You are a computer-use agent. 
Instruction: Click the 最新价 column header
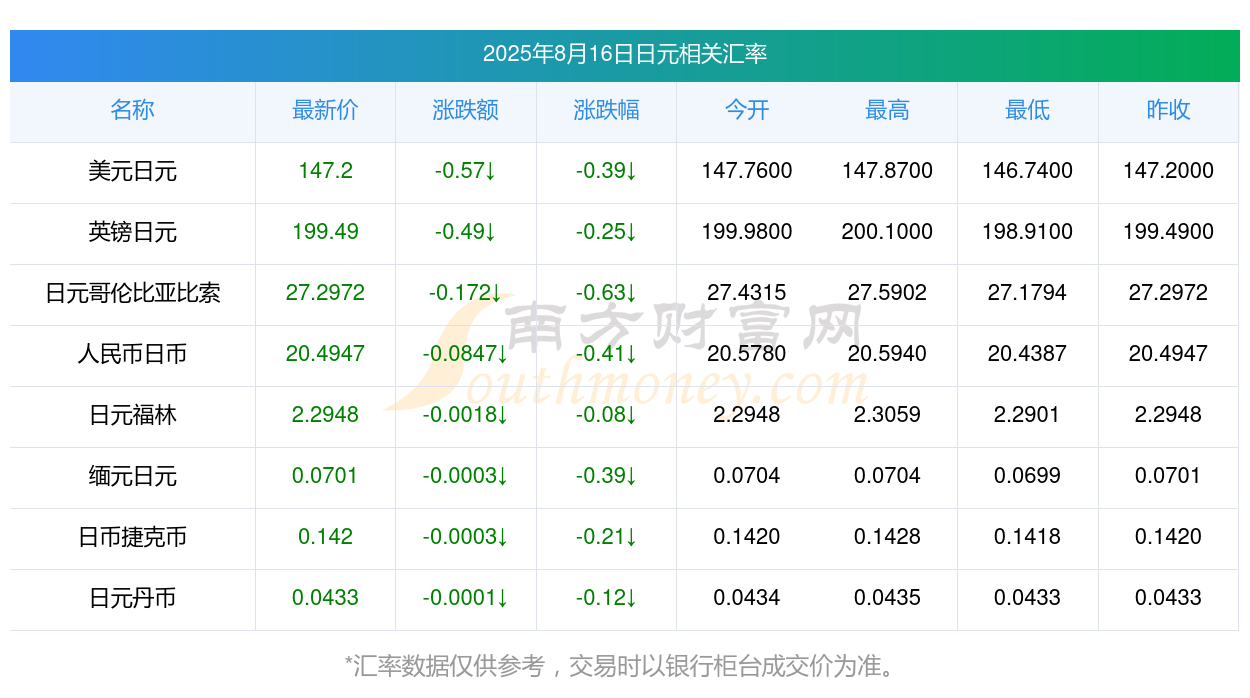coord(325,110)
